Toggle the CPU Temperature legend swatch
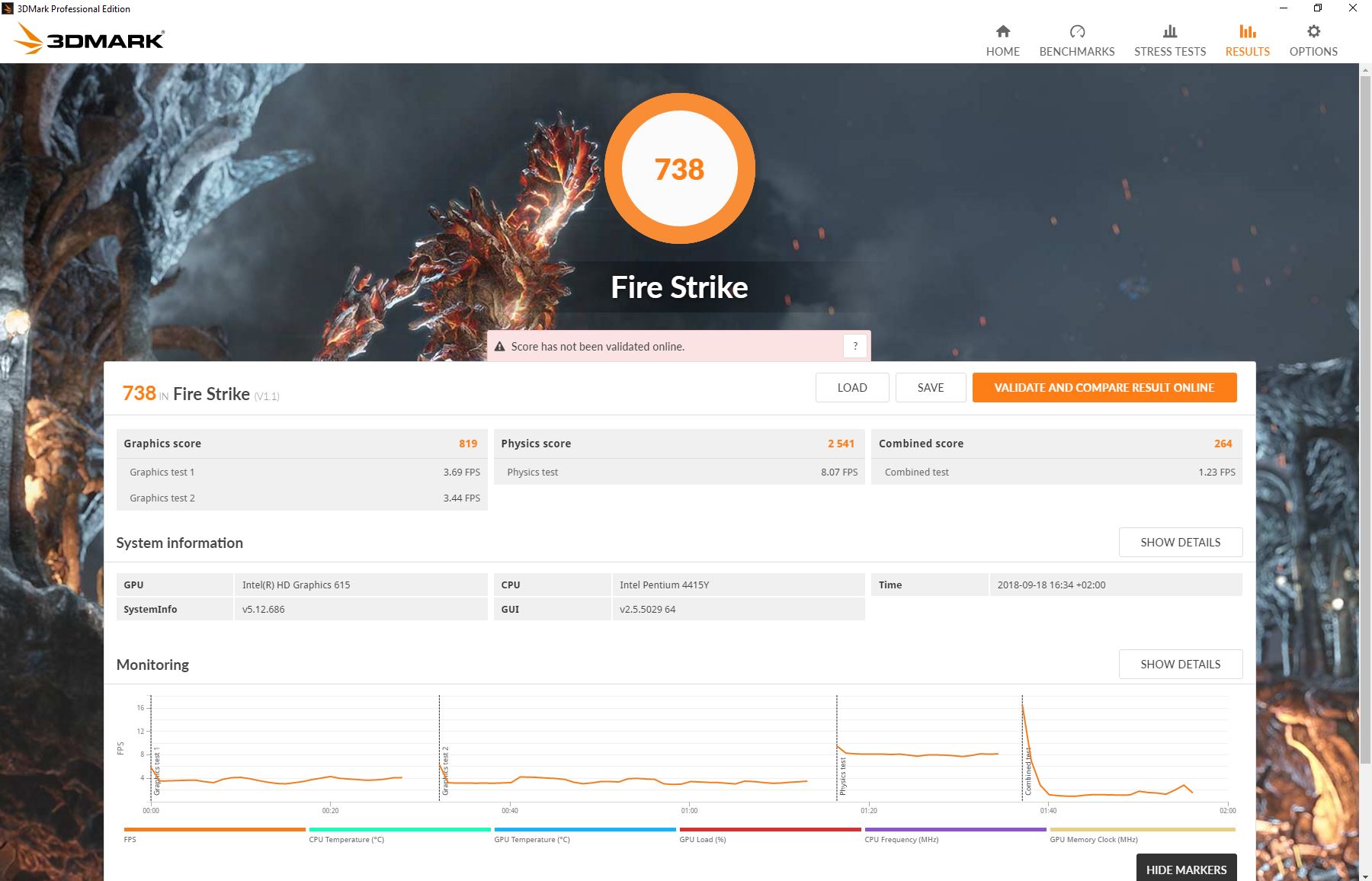This screenshot has width=1372, height=881. coord(399,829)
